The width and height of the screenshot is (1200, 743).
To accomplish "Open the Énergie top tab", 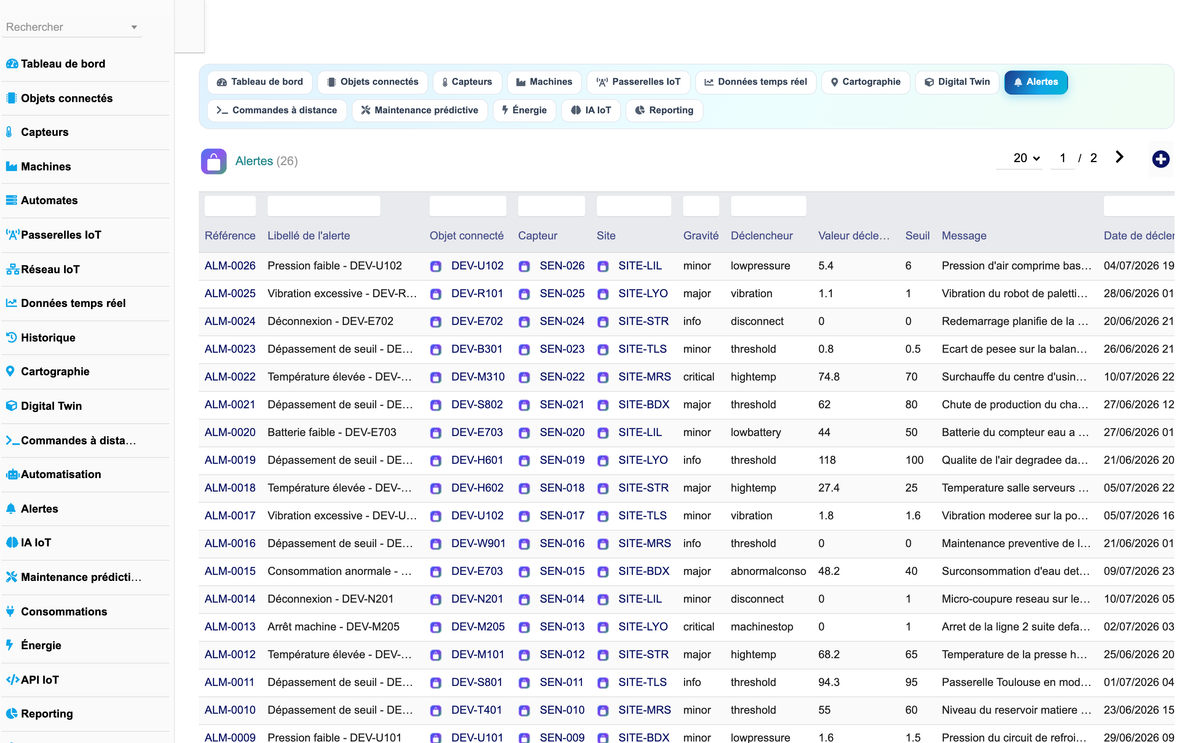I will tap(524, 110).
